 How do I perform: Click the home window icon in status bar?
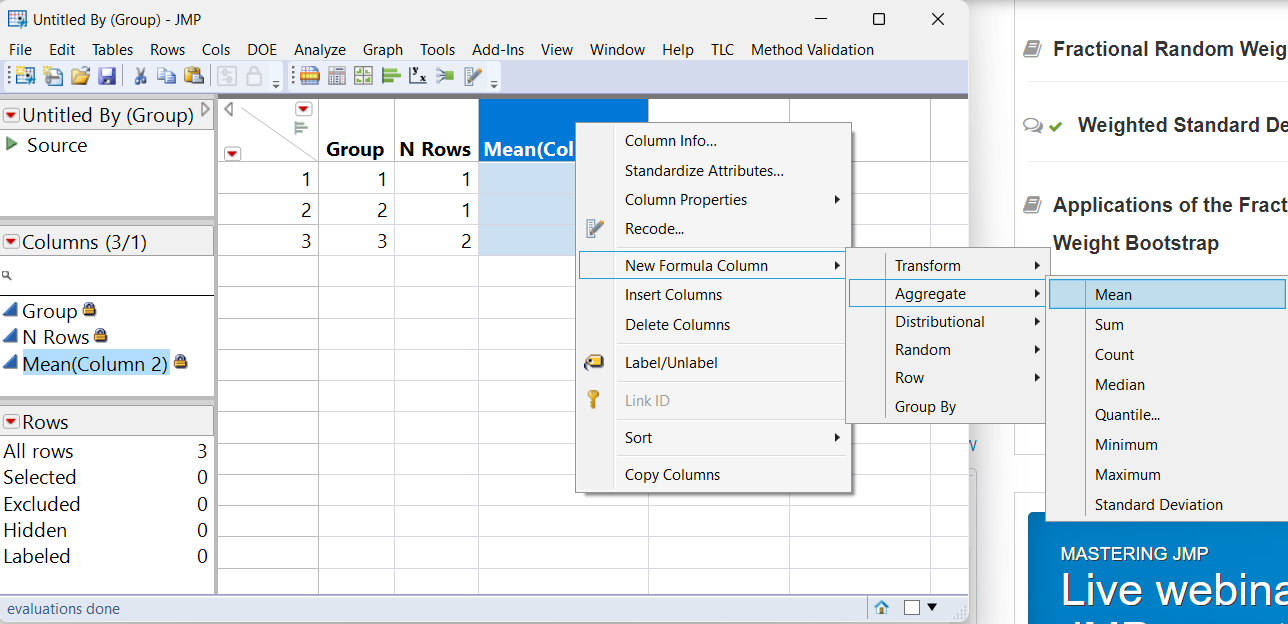(x=881, y=607)
